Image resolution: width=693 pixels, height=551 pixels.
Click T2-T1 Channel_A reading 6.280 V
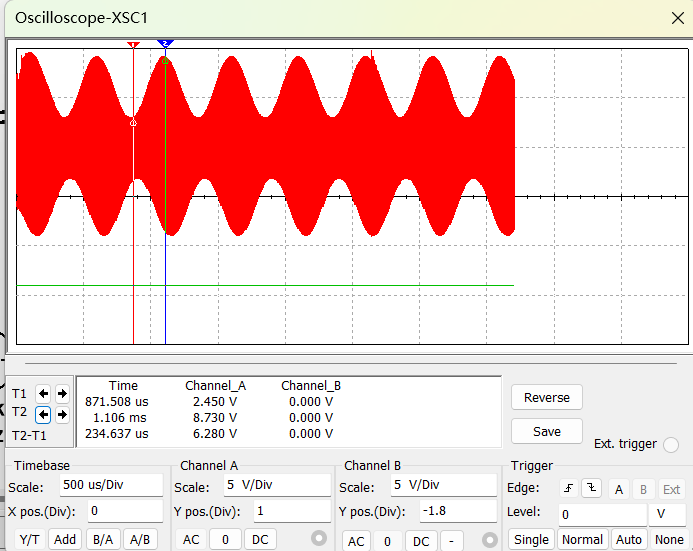pyautogui.click(x=215, y=433)
